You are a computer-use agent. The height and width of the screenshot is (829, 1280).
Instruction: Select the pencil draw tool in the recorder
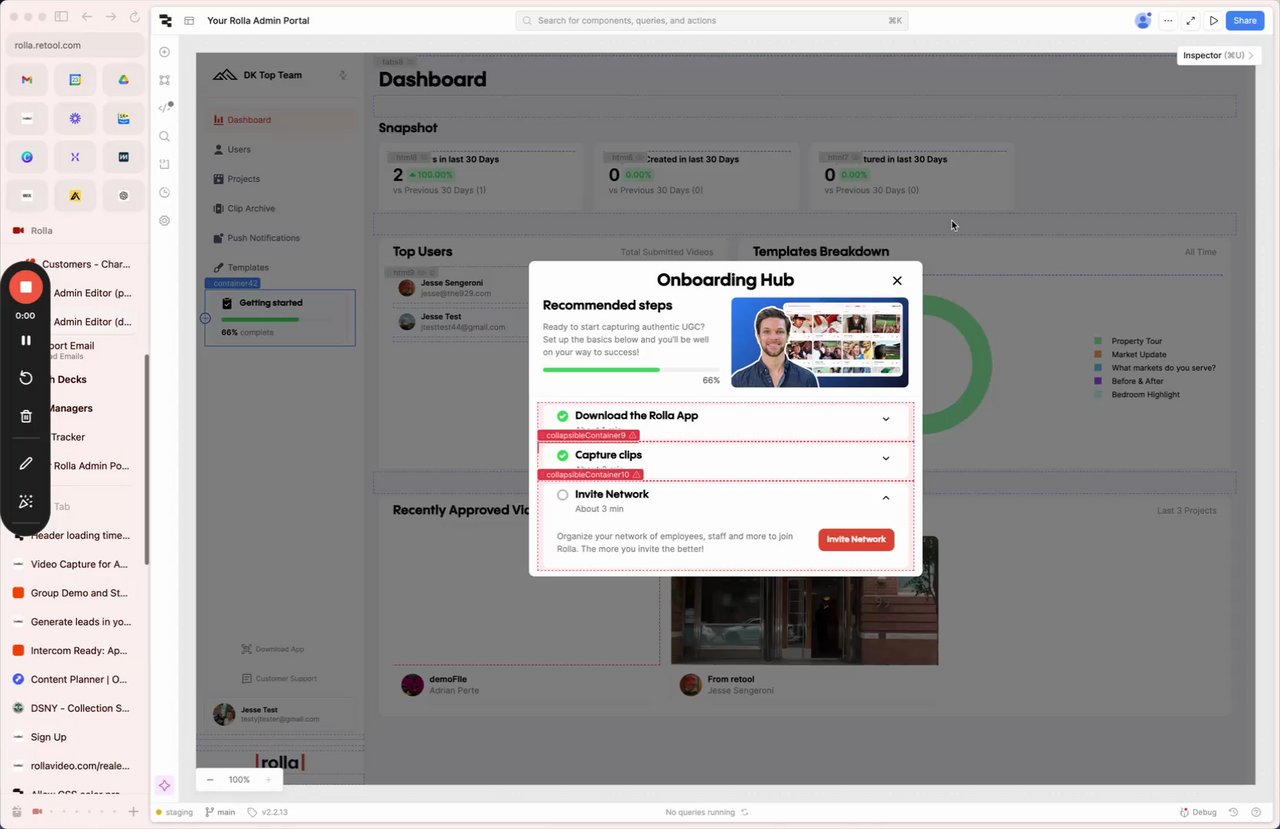pos(26,463)
